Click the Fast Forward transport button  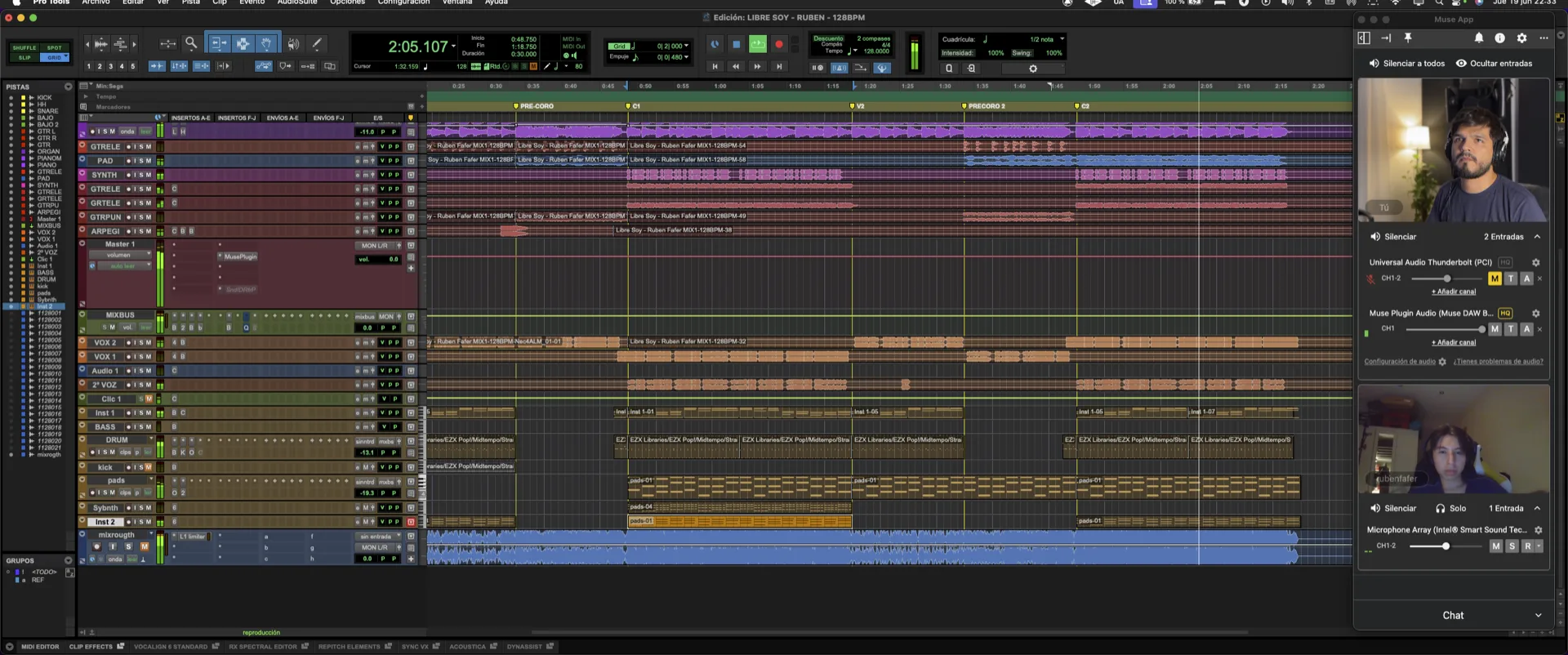click(757, 66)
